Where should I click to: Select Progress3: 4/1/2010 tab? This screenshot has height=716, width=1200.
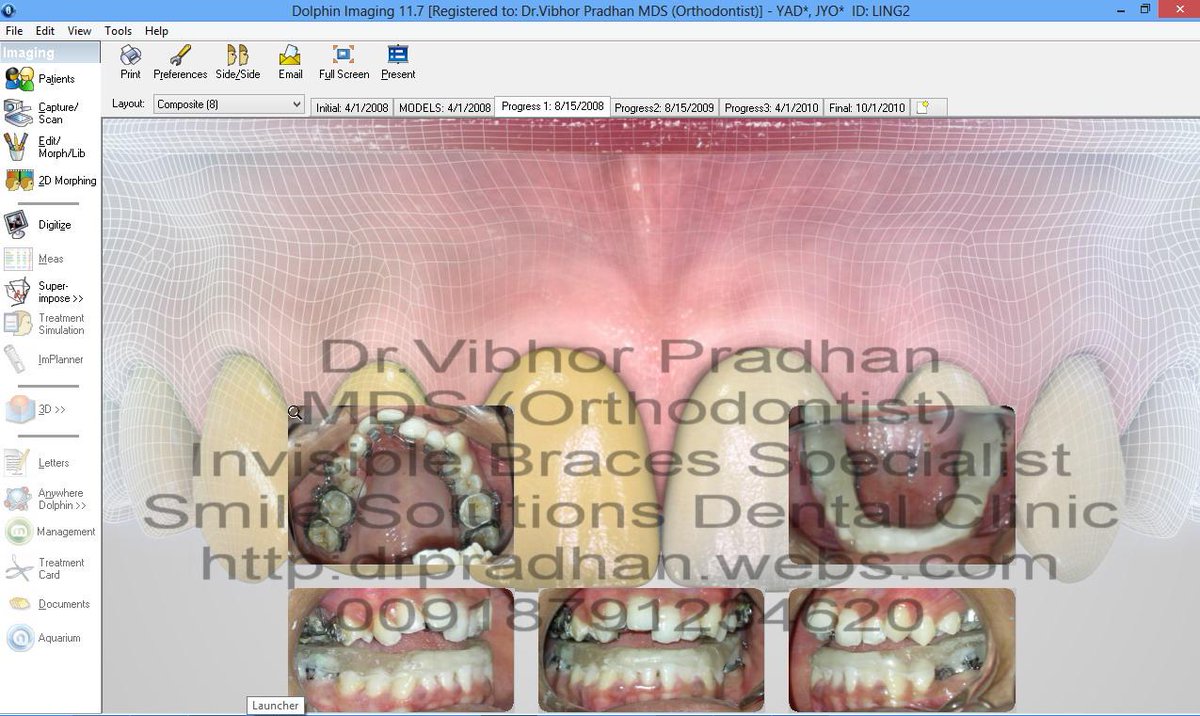[772, 108]
